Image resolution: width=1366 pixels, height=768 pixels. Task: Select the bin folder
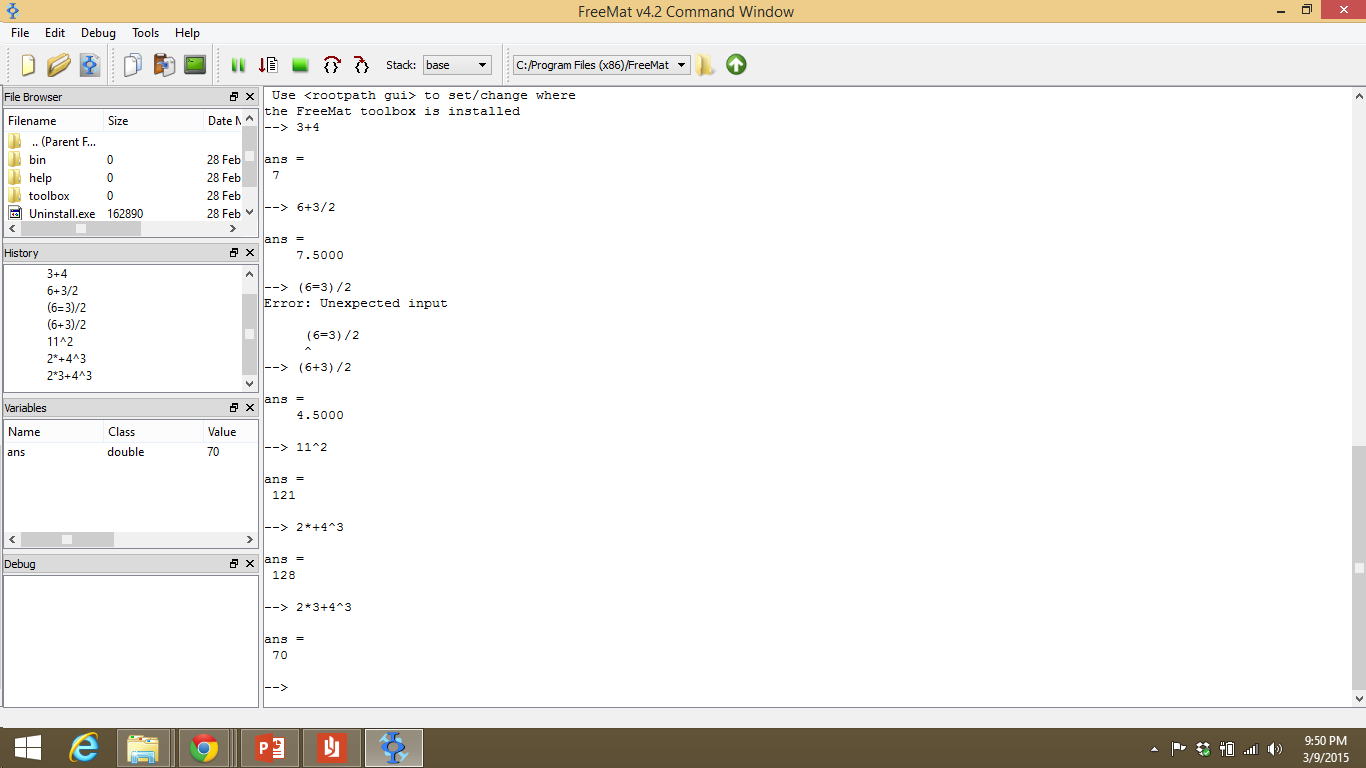[37, 160]
